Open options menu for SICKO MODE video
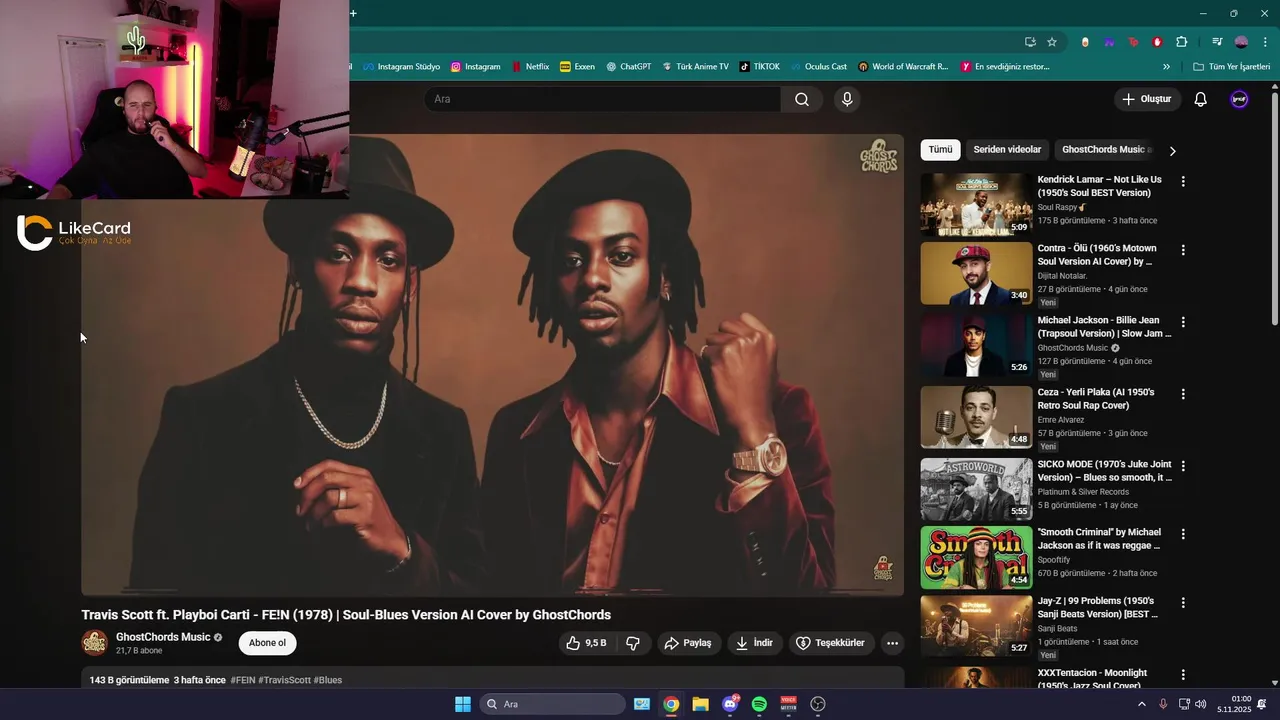The image size is (1280, 720). click(x=1183, y=466)
